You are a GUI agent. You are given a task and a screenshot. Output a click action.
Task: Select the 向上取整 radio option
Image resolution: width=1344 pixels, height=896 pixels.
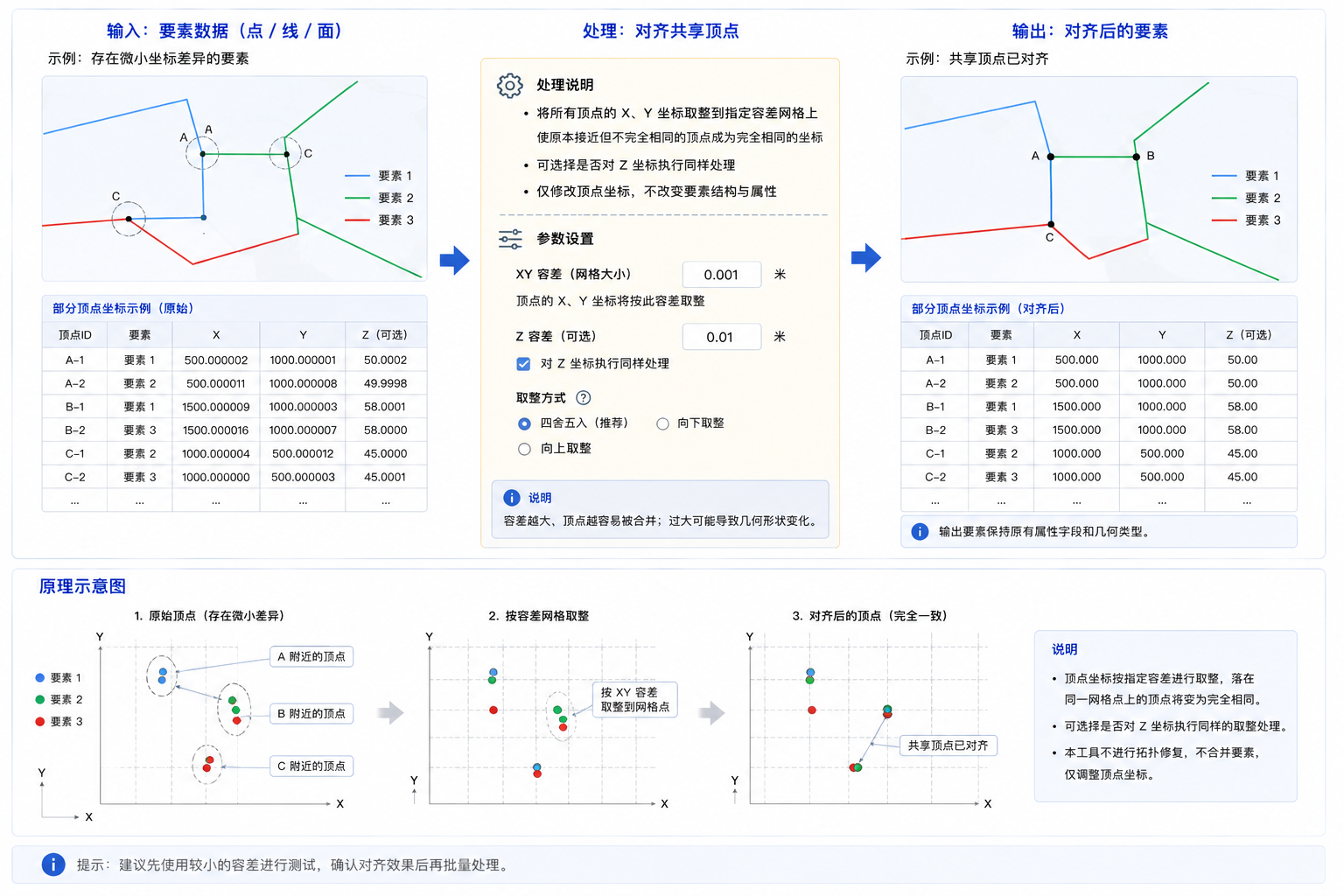[524, 449]
